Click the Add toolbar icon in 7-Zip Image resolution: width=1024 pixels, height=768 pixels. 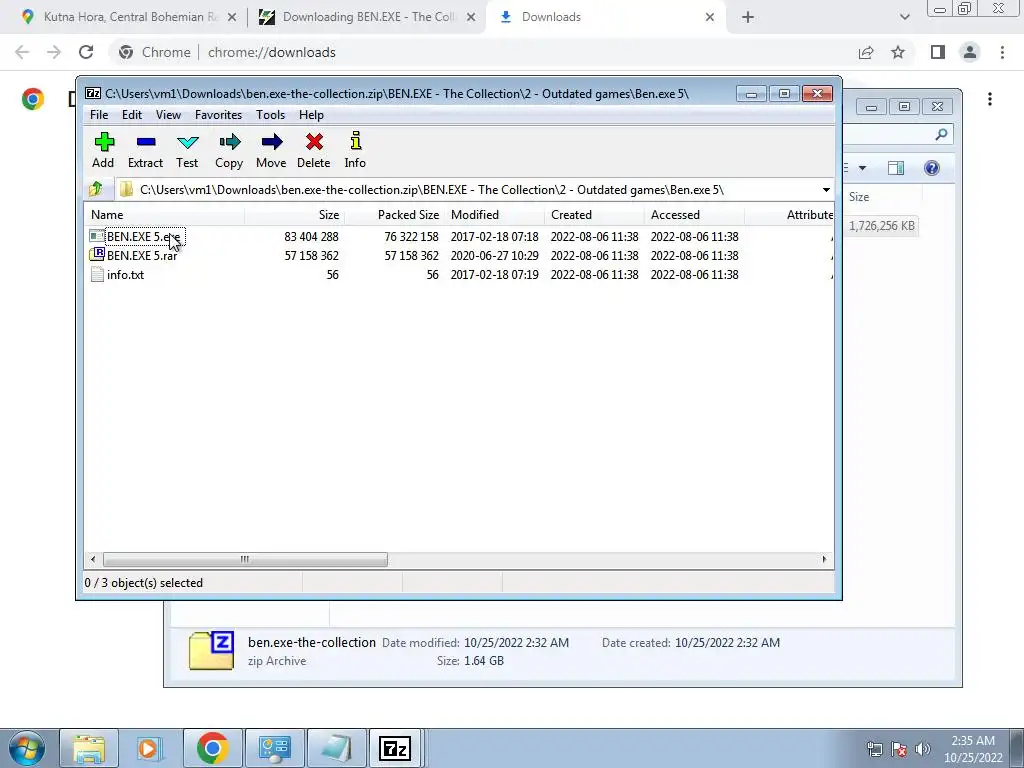point(103,150)
